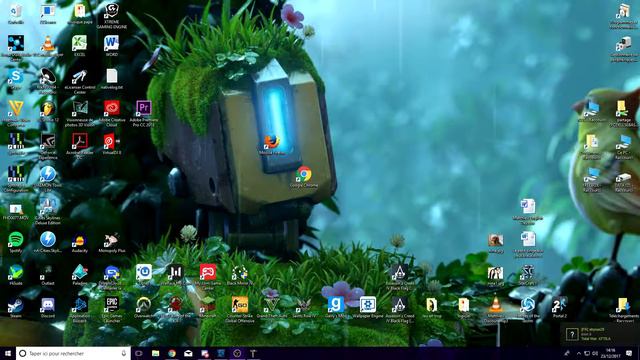The image size is (640, 360).
Task: Open the Grand Theft Auto V shortcut
Action: (272, 307)
